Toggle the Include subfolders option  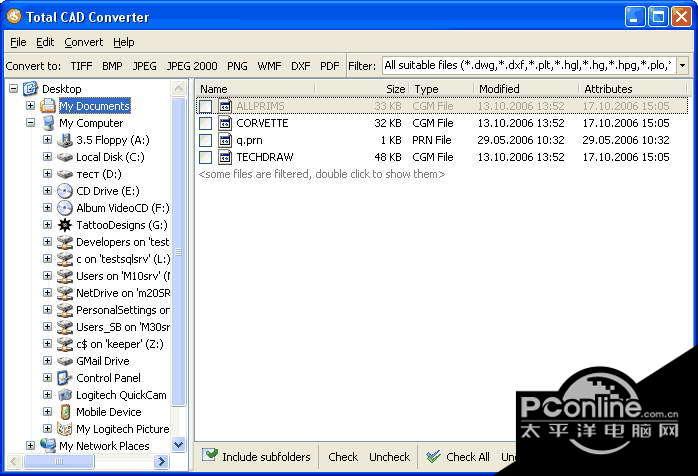pos(256,456)
